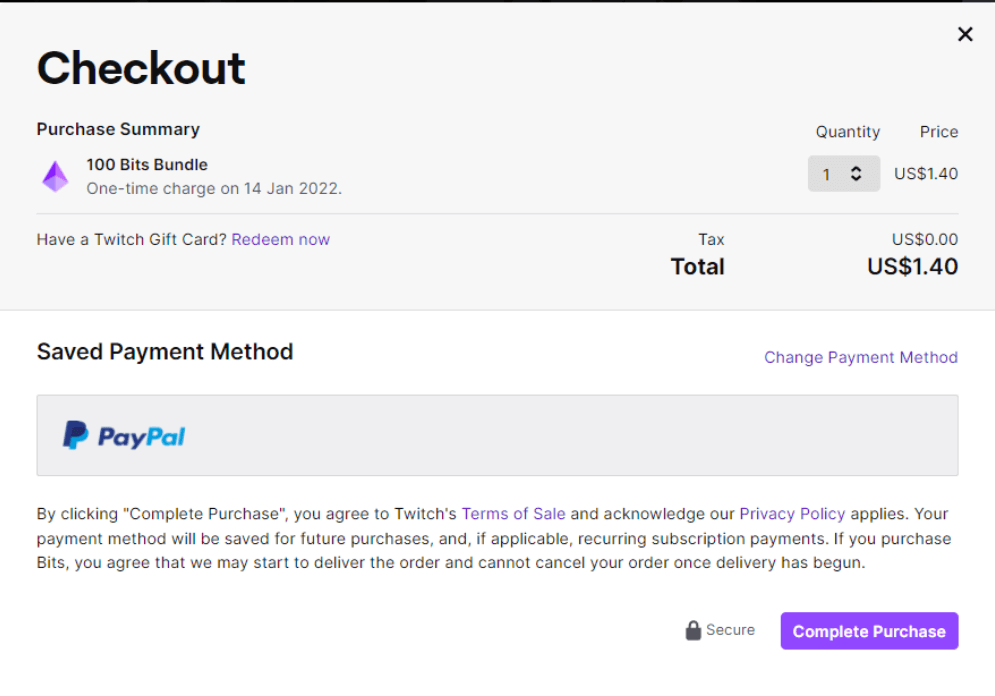
Task: Click the Redeem now gift card link
Action: [x=280, y=240]
